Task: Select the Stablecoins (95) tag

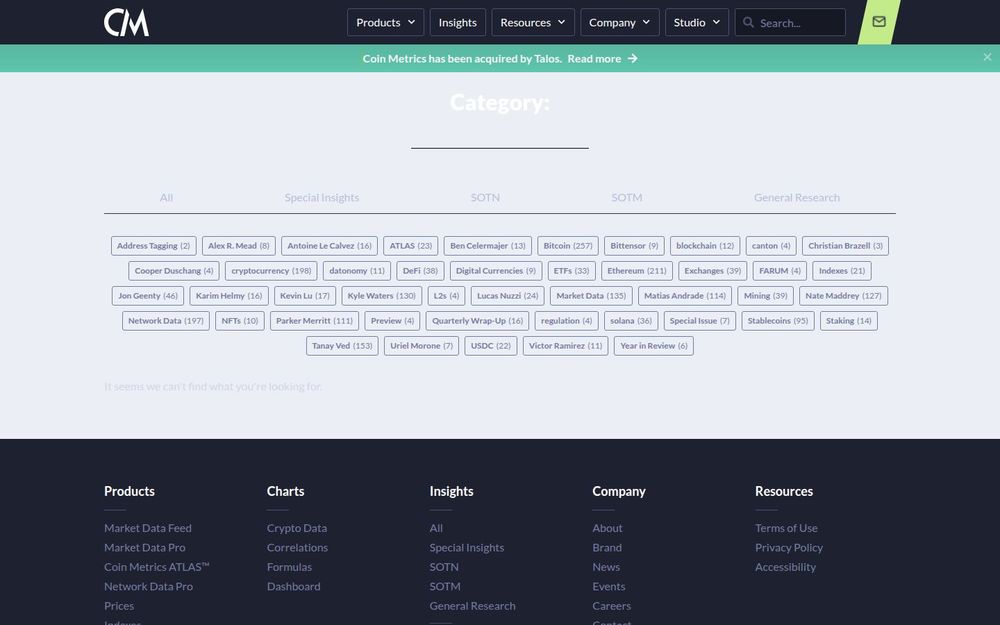Action: (x=777, y=321)
